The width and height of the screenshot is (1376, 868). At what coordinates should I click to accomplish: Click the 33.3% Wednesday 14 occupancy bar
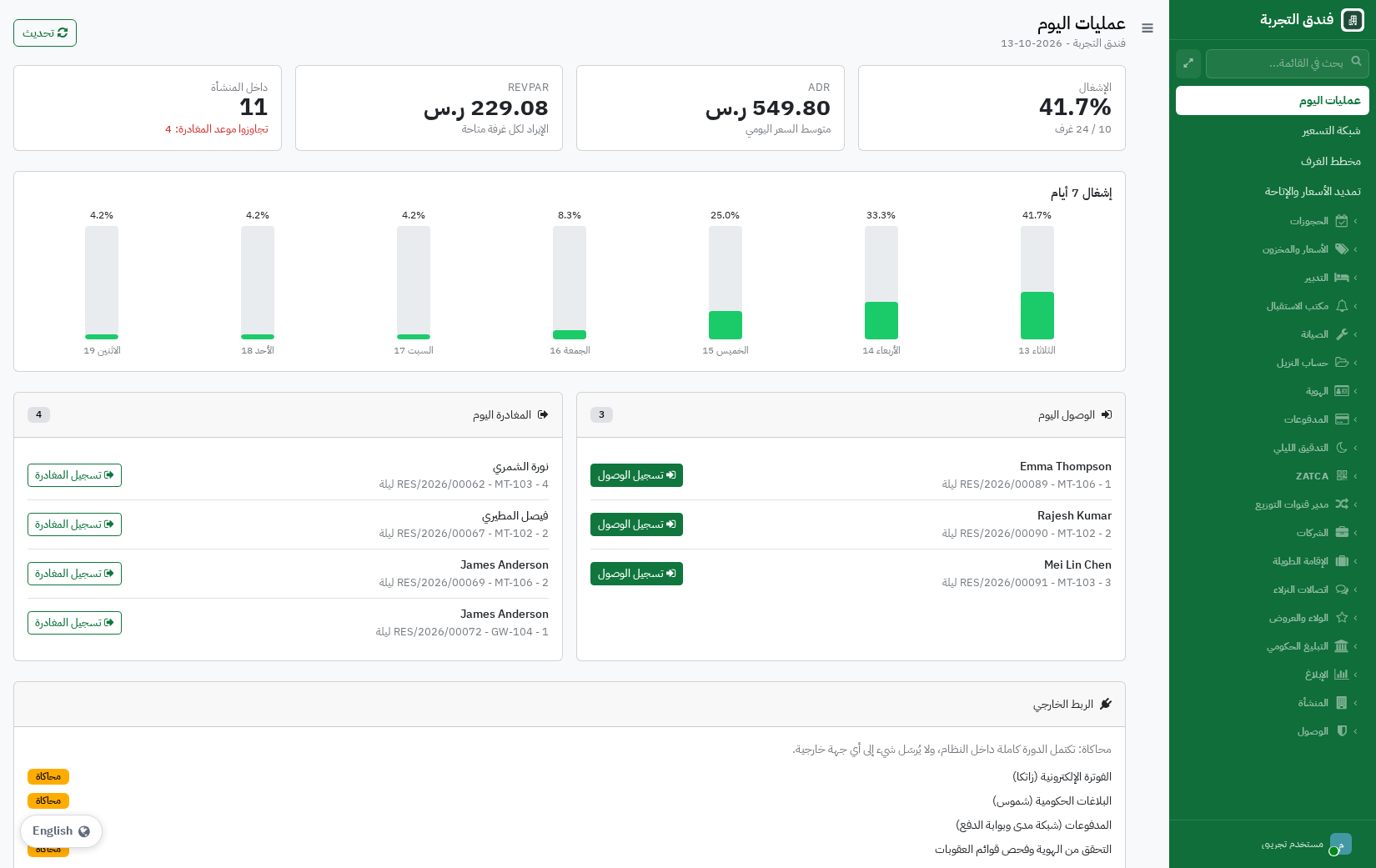click(x=881, y=283)
